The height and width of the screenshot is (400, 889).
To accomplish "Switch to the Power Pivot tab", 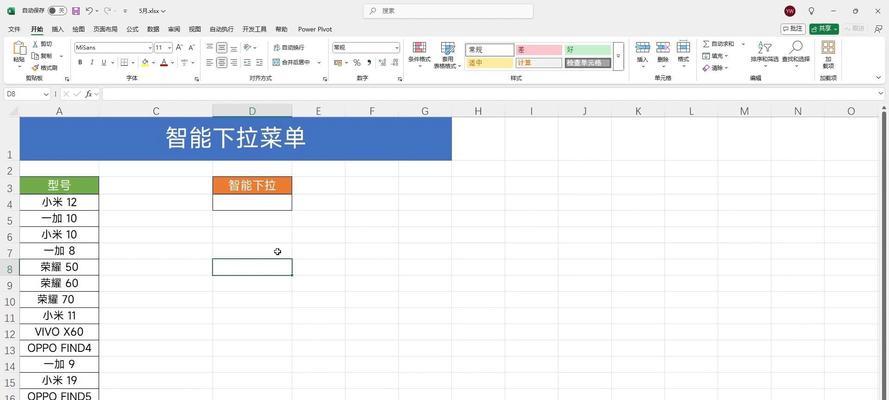I will pyautogui.click(x=315, y=29).
